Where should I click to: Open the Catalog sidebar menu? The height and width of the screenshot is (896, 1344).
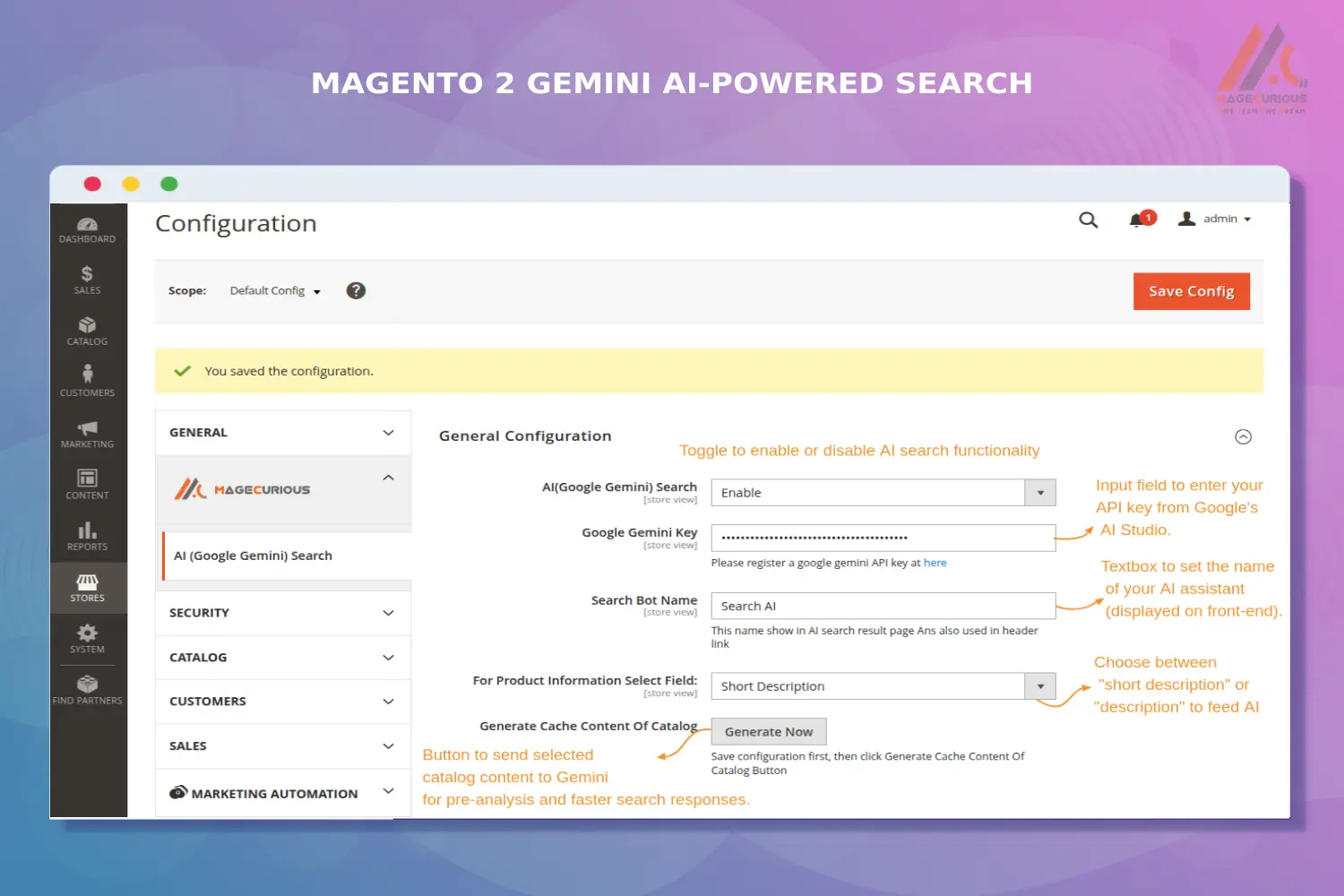tap(87, 331)
